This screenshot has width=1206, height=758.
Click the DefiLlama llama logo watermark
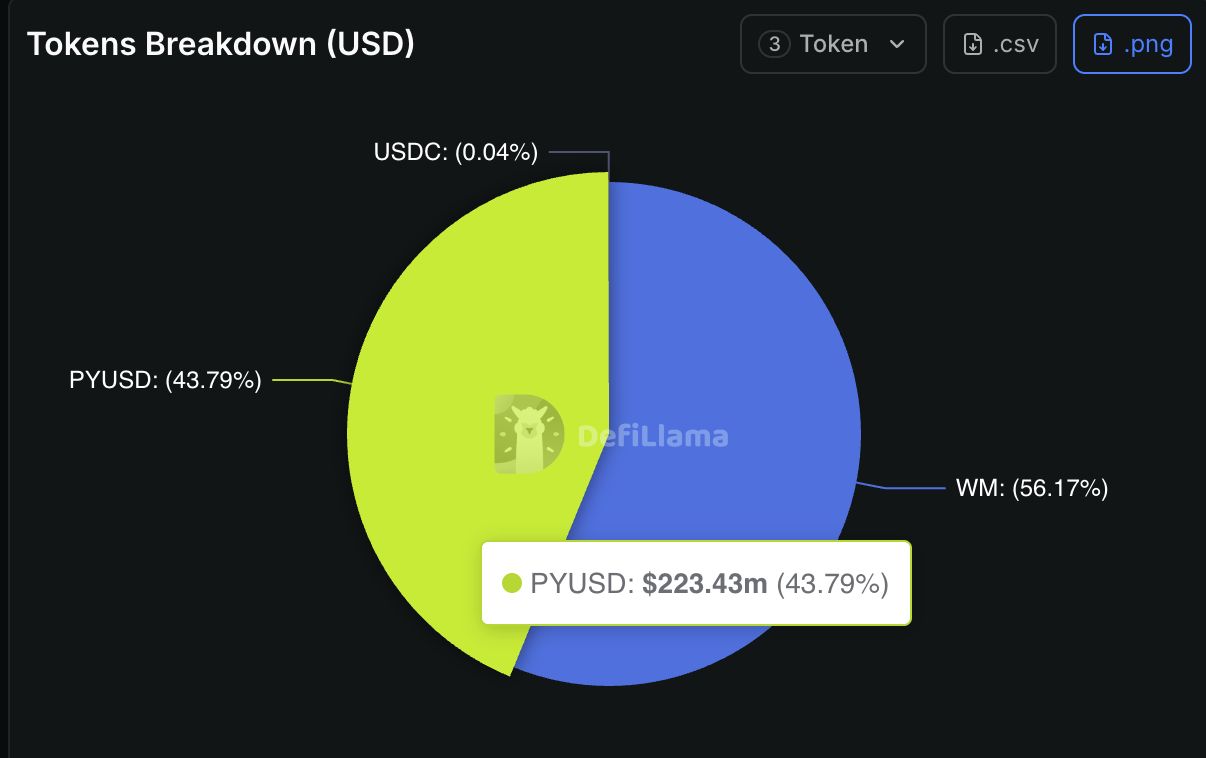pyautogui.click(x=528, y=434)
